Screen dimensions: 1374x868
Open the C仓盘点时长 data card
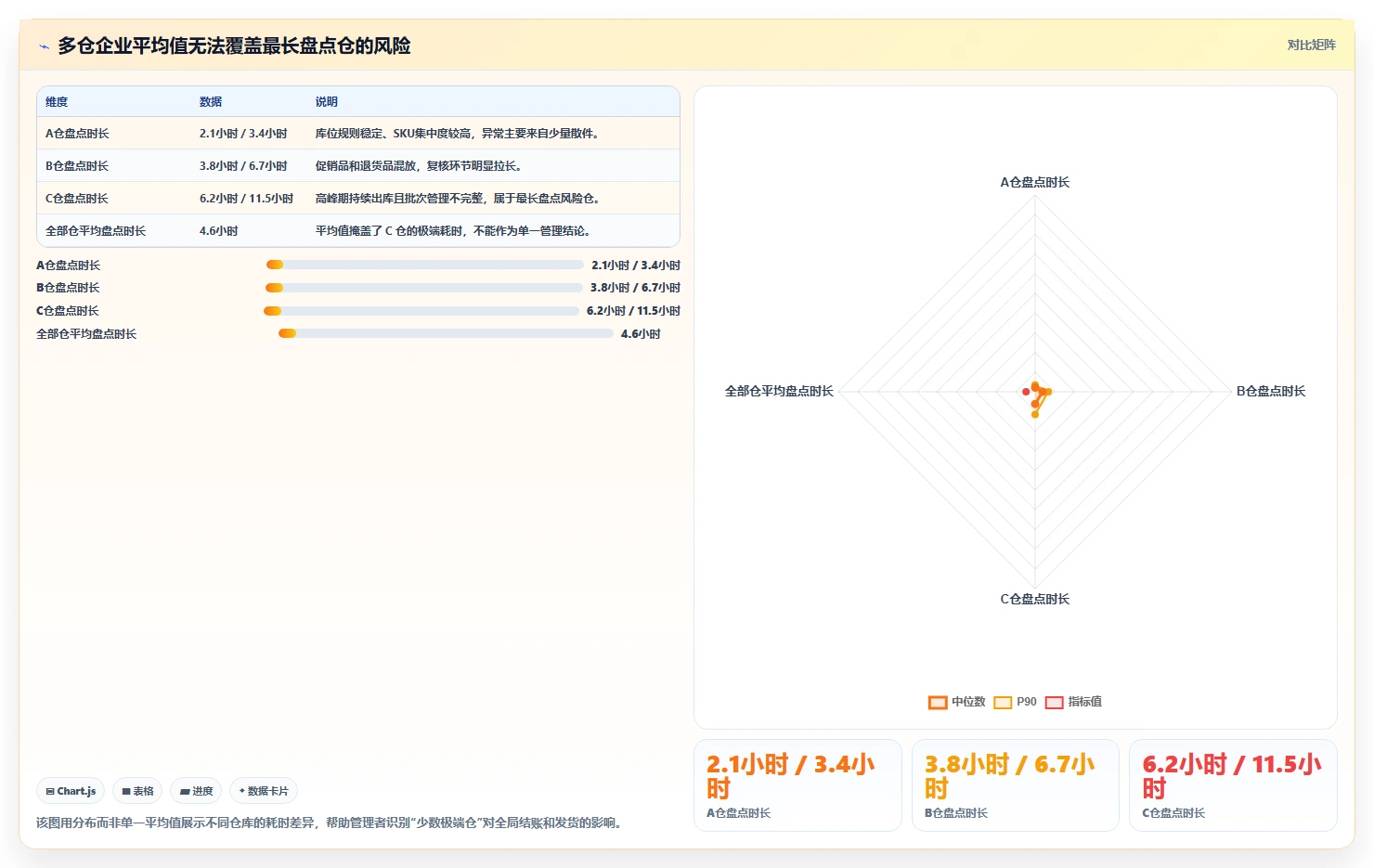click(x=1233, y=785)
